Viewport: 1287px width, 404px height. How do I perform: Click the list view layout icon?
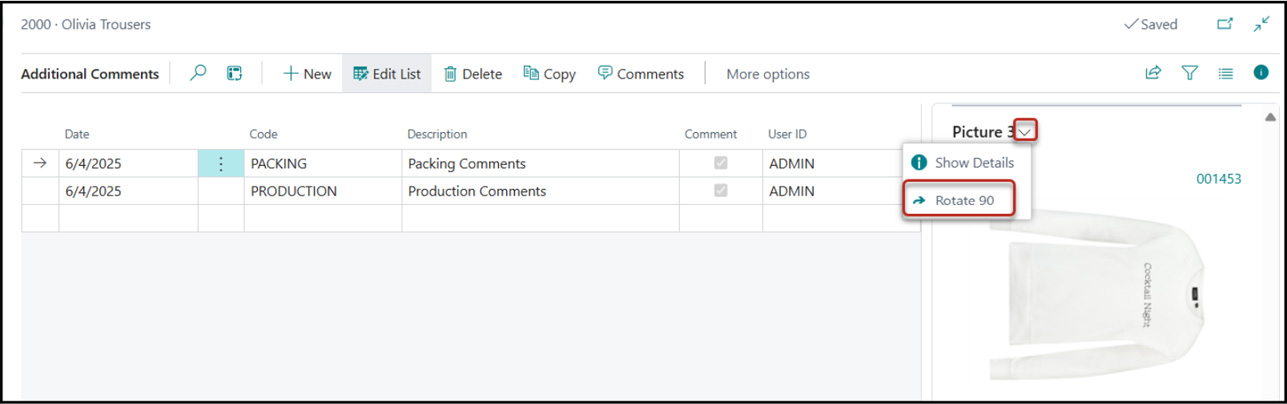click(x=1225, y=73)
